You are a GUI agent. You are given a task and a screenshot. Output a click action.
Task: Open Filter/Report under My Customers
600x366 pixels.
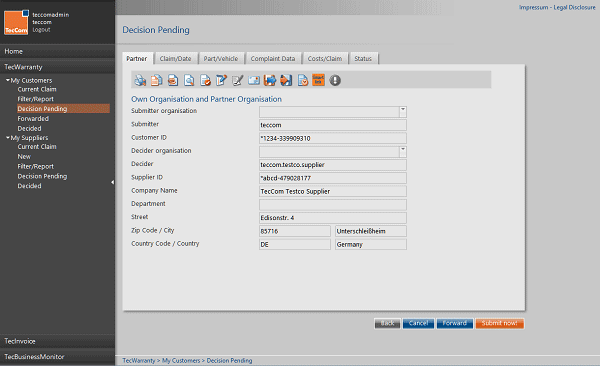point(36,99)
